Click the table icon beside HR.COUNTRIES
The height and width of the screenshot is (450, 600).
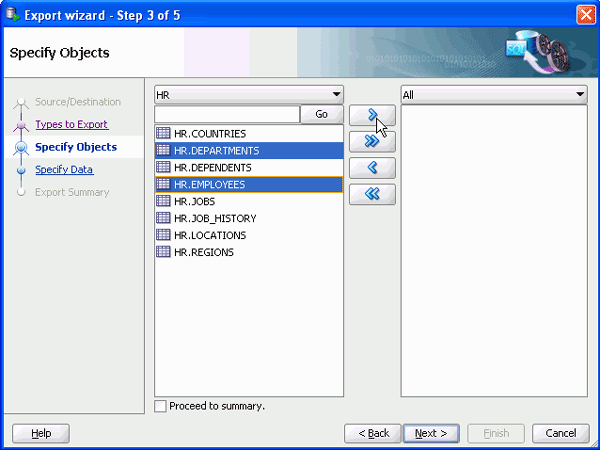163,133
